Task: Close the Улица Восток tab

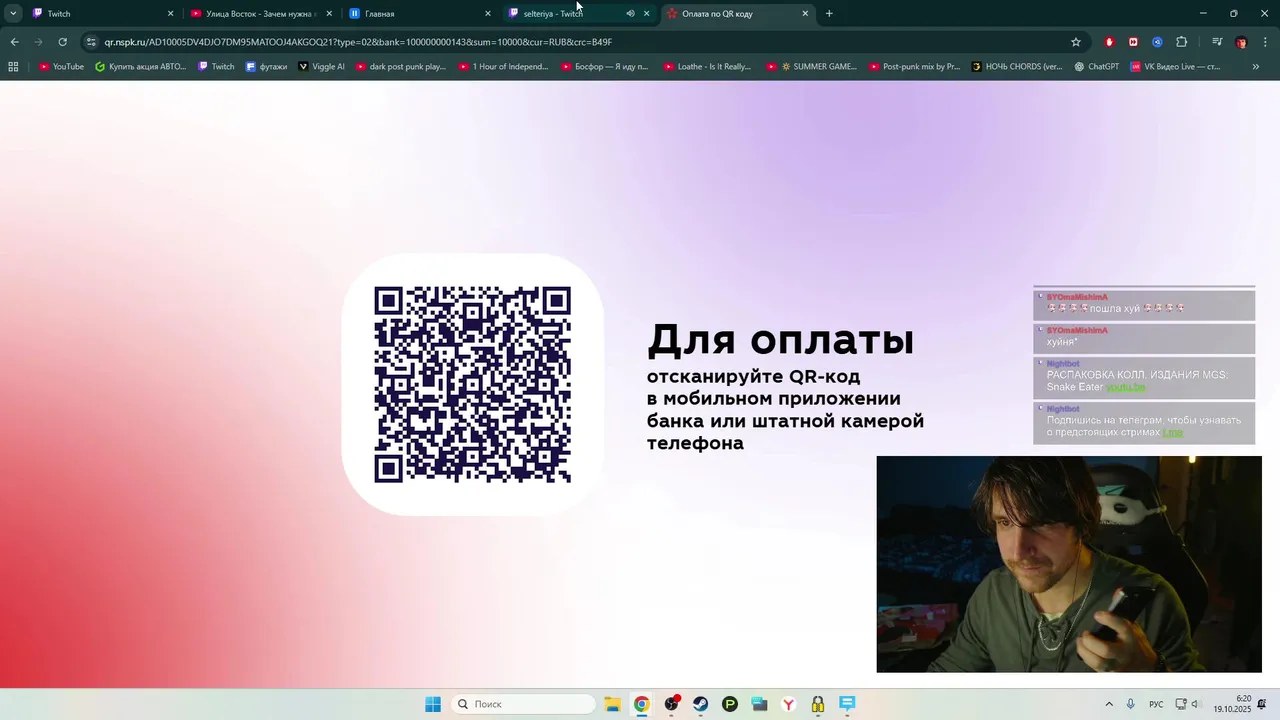Action: 329,14
